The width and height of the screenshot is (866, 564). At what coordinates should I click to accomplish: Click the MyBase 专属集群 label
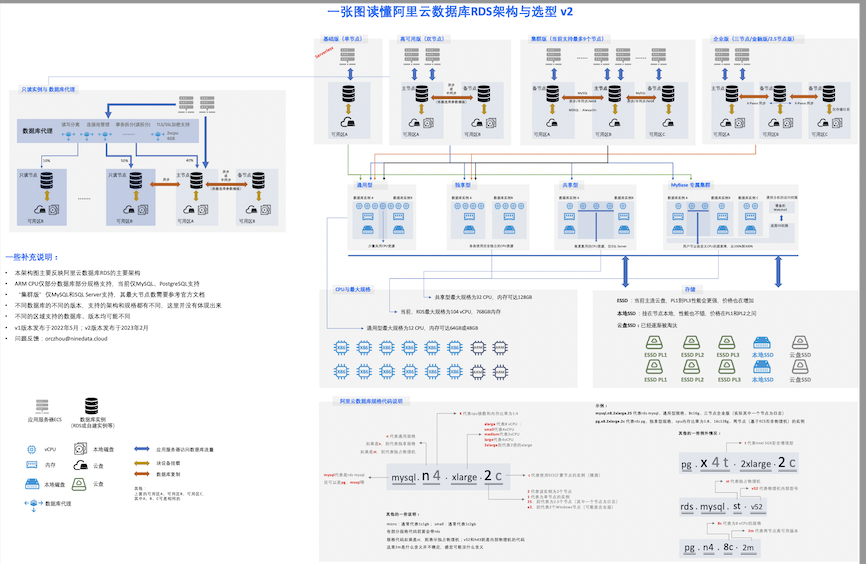[x=691, y=185]
